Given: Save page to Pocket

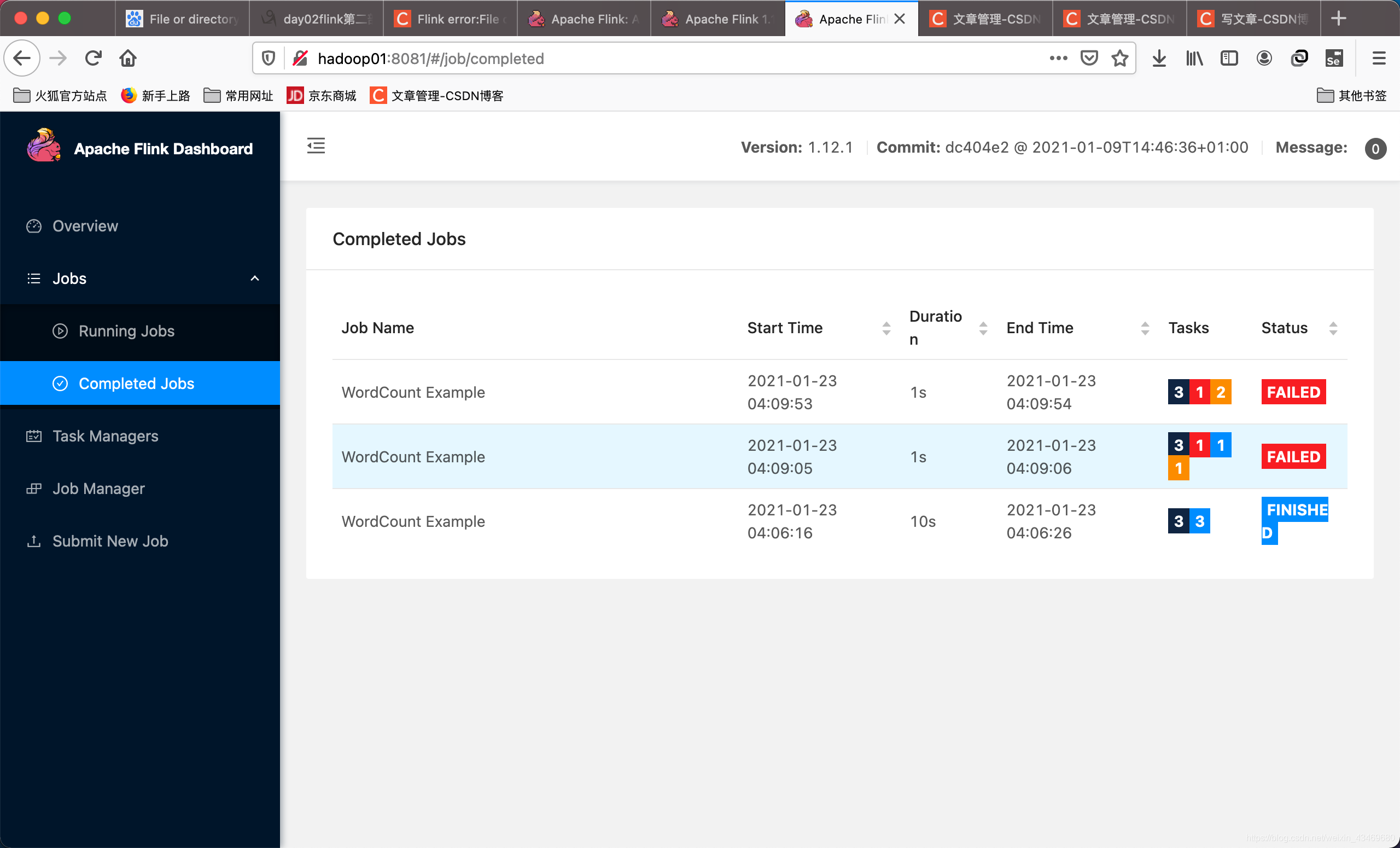Looking at the screenshot, I should tap(1089, 58).
